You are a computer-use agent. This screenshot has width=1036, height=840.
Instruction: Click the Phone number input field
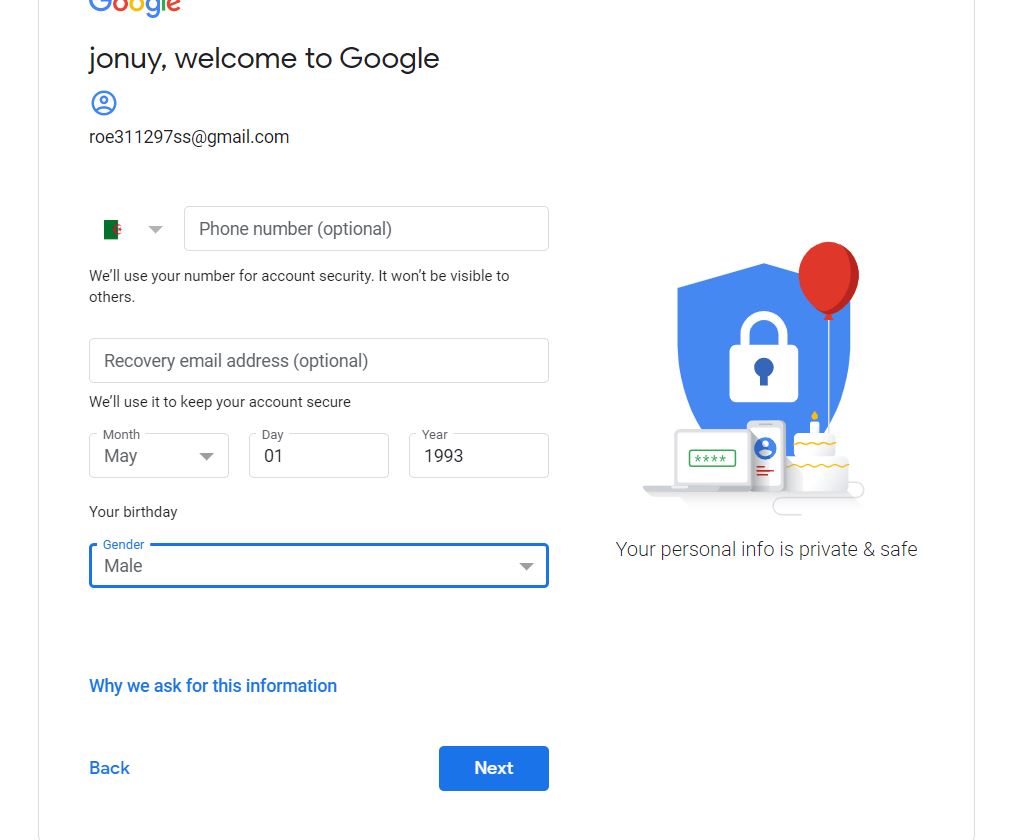click(x=366, y=229)
